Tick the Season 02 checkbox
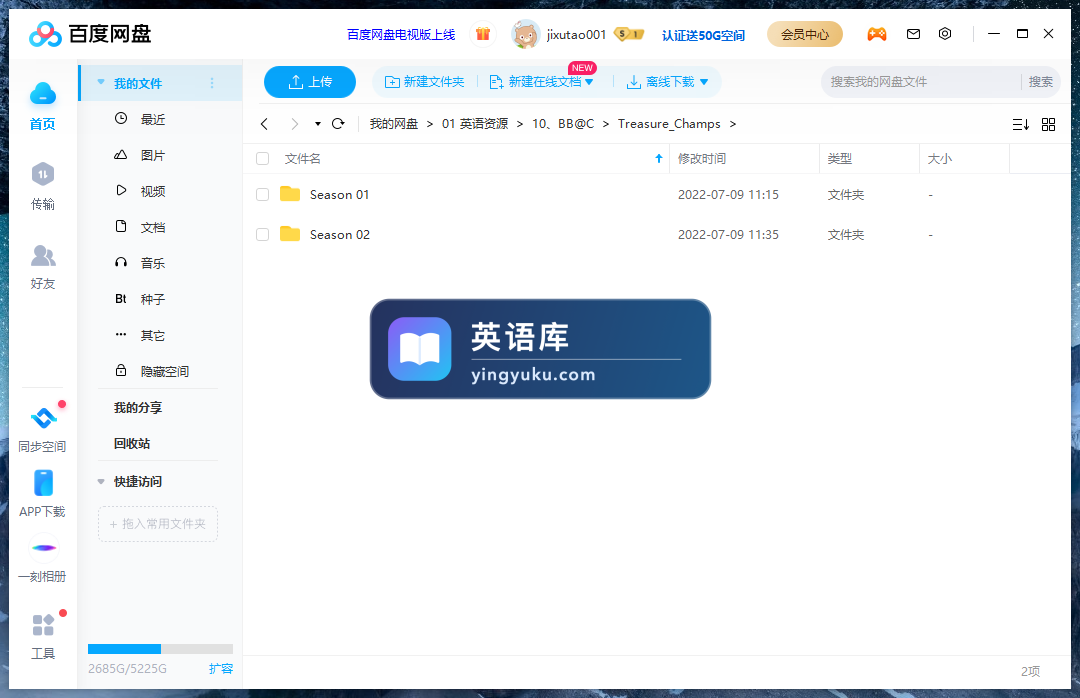The height and width of the screenshot is (698, 1080). point(262,234)
